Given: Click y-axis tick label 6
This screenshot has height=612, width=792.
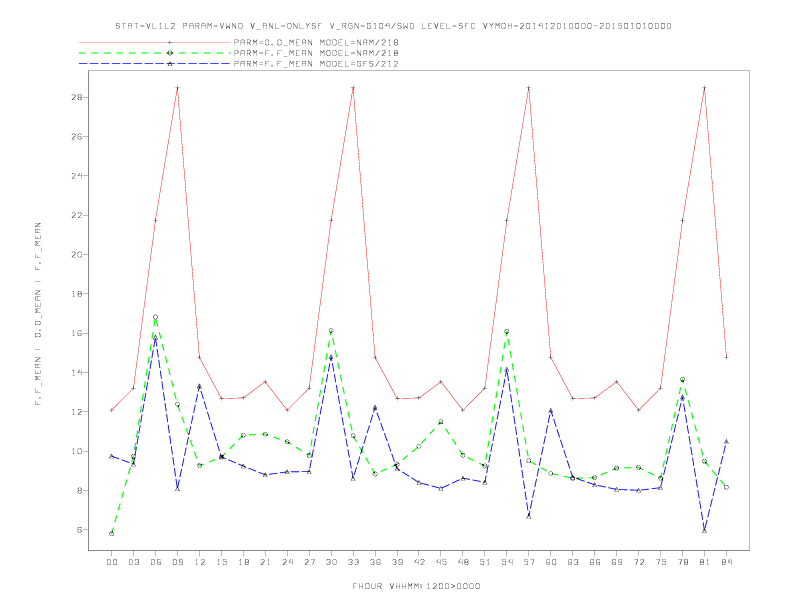Looking at the screenshot, I should tap(79, 530).
